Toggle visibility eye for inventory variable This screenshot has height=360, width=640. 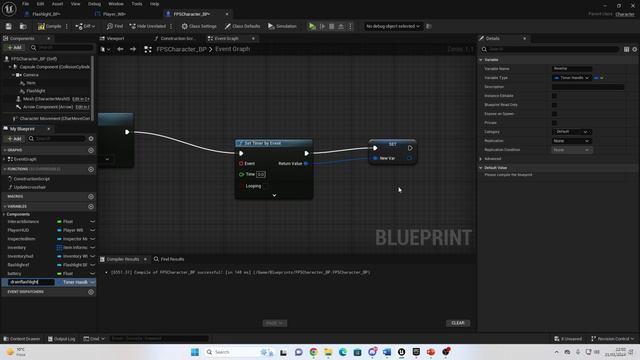tap(92, 248)
